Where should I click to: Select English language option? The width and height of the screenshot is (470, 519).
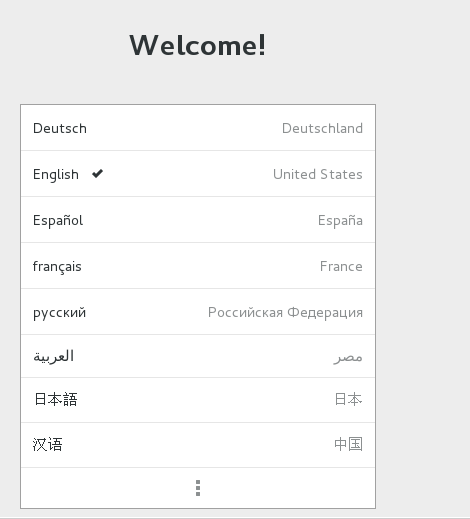[198, 174]
